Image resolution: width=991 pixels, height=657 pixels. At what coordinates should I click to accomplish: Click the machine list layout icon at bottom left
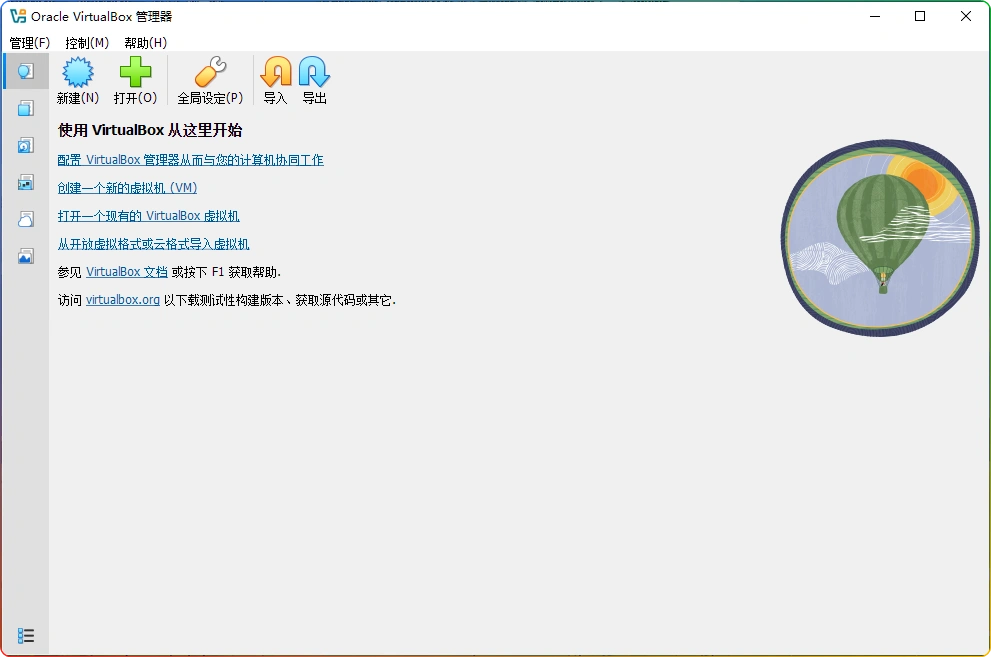[x=25, y=634]
